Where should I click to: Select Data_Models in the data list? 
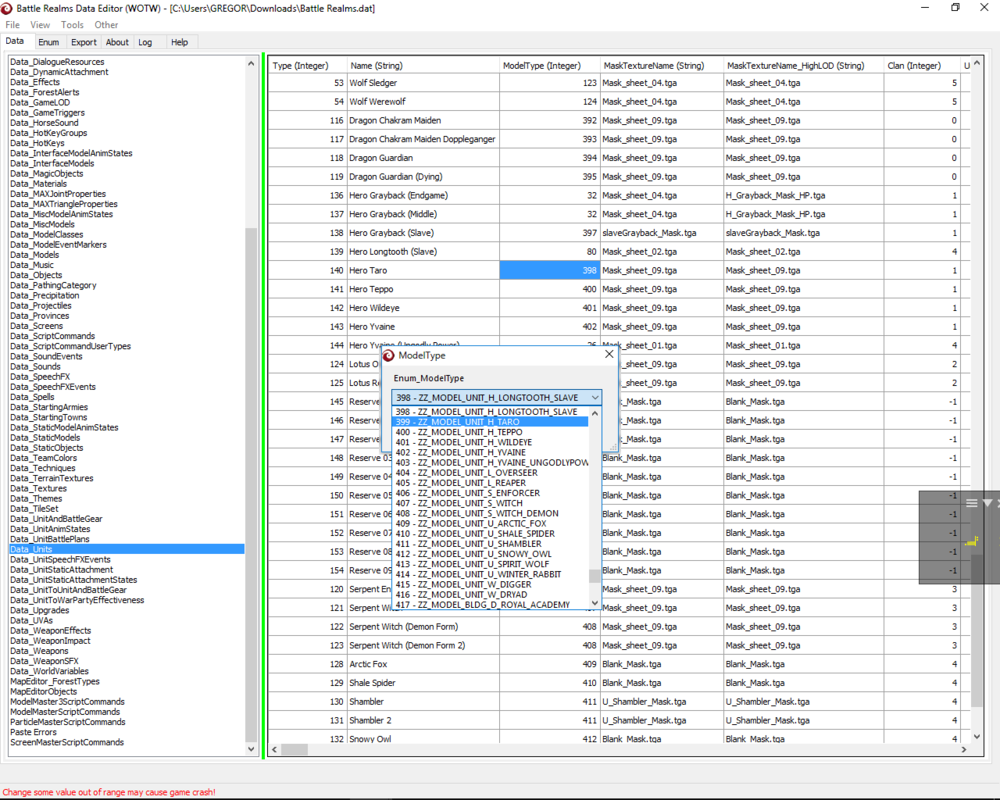34,255
